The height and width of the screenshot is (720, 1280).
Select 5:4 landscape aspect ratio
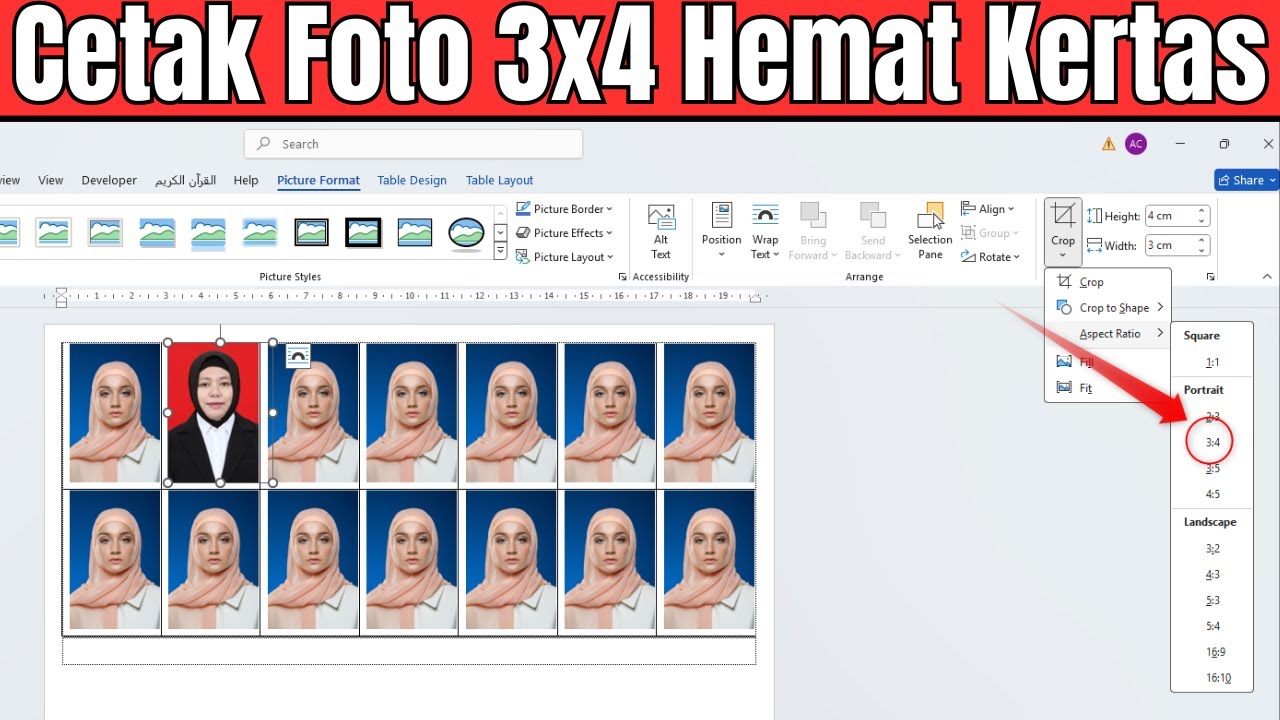click(1212, 627)
